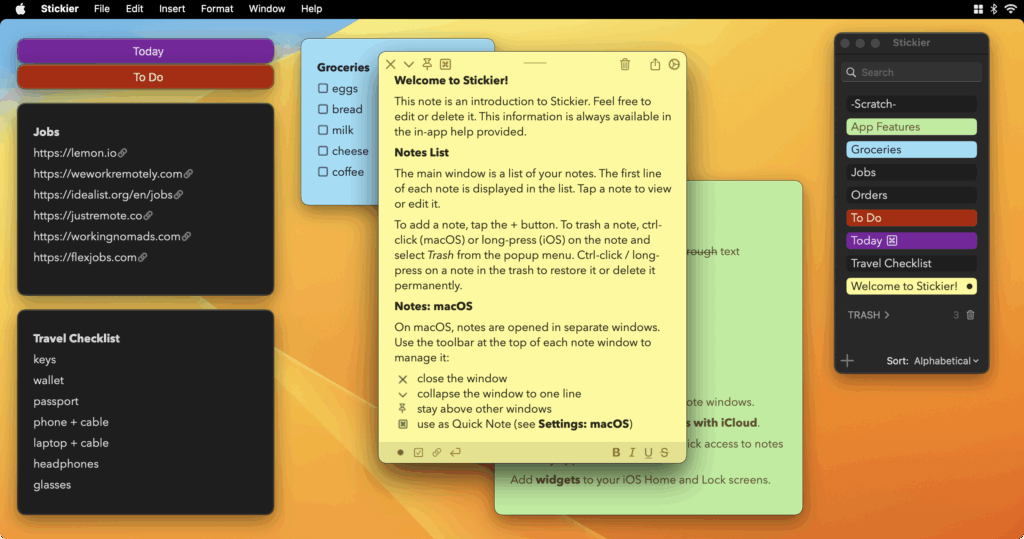Open the Insert menu

(172, 8)
